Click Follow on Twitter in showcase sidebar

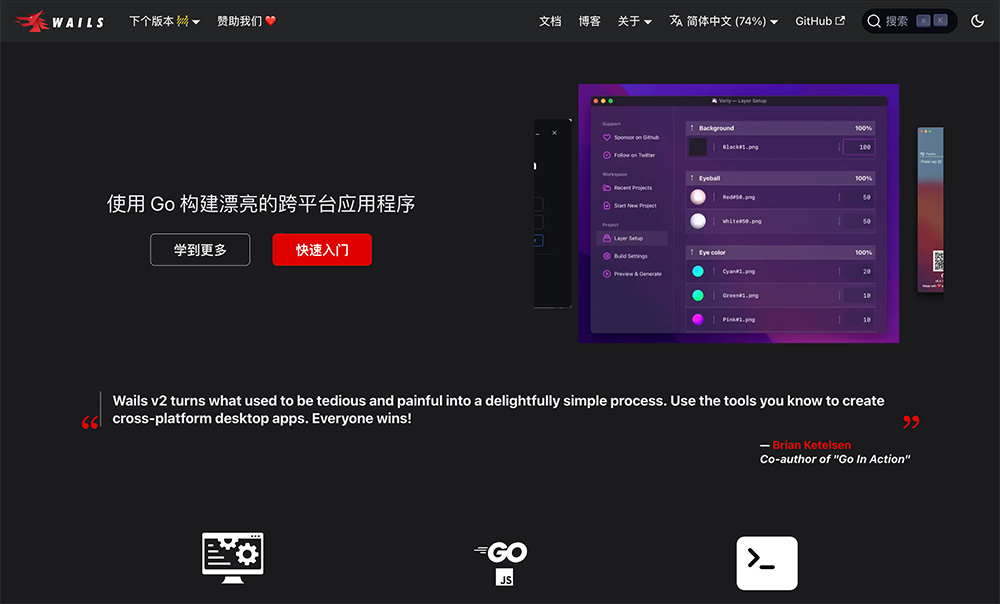coord(629,155)
